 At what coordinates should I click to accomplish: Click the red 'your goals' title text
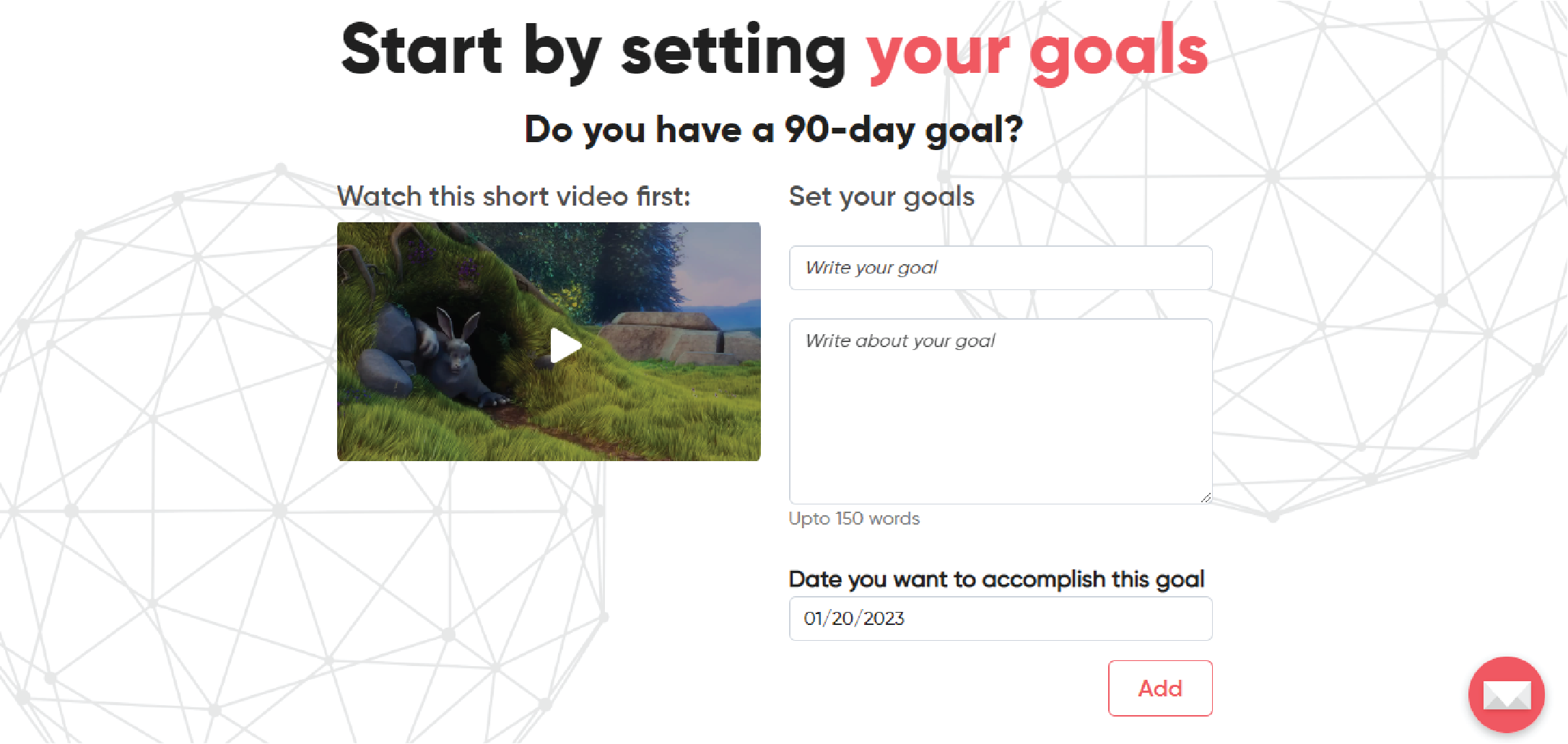1037,52
